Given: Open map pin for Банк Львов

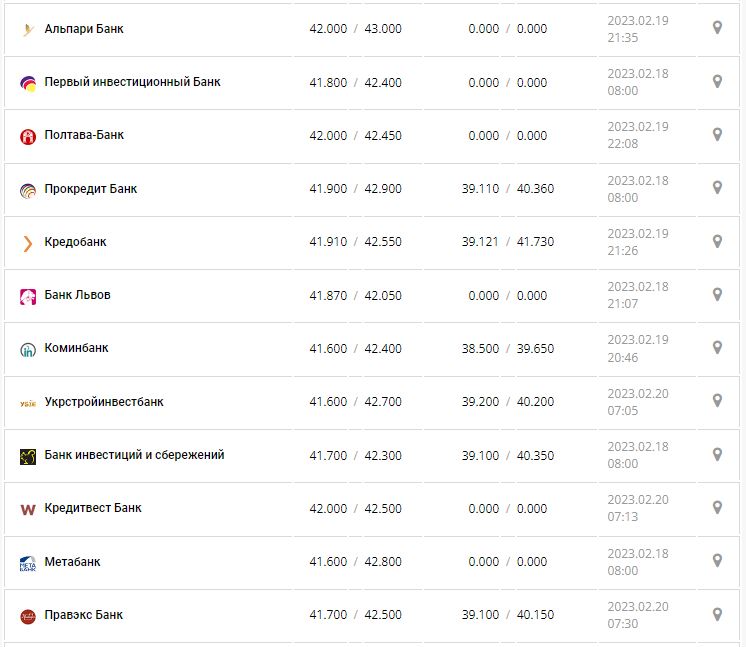Looking at the screenshot, I should [717, 295].
